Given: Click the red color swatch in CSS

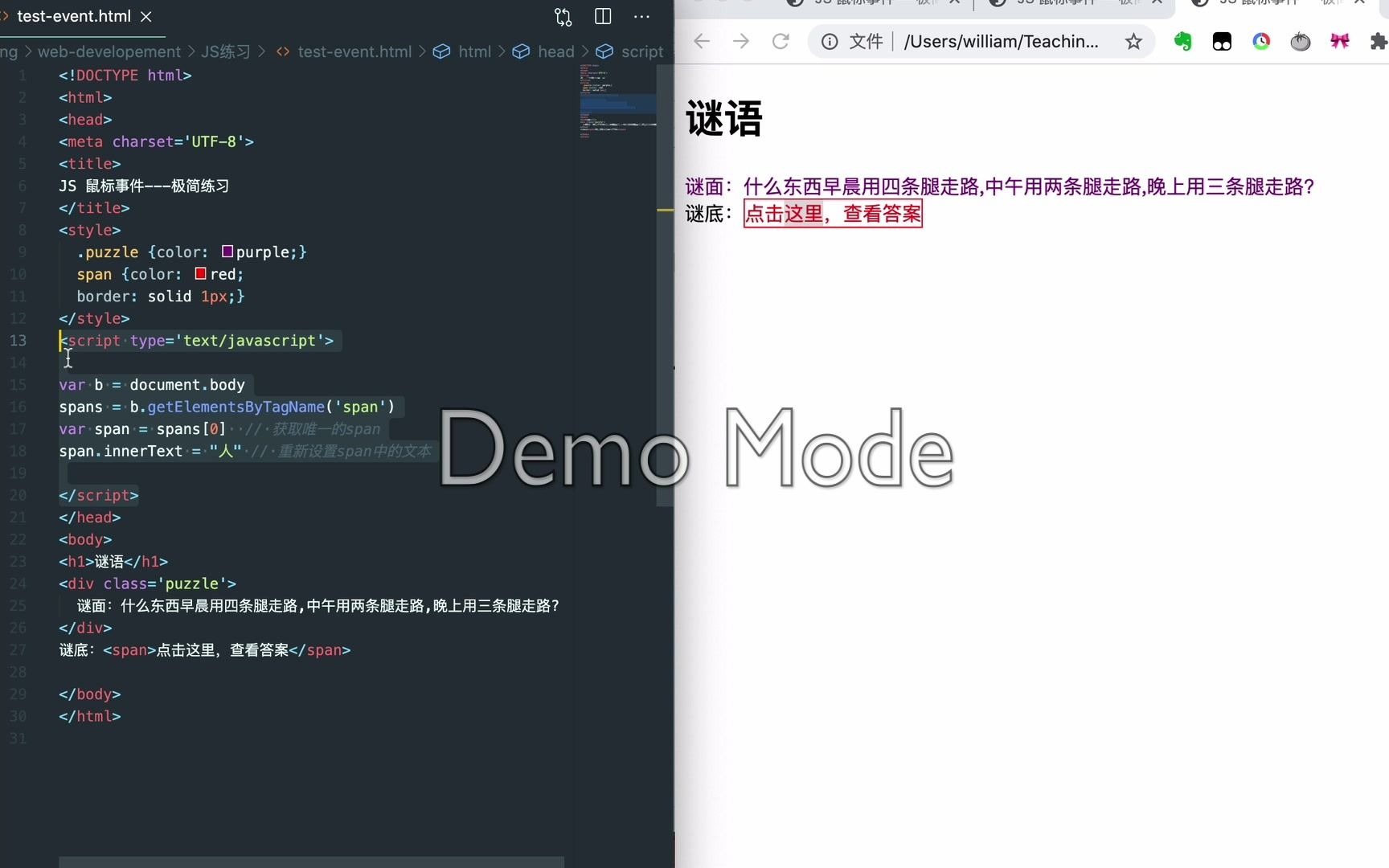Looking at the screenshot, I should click(201, 273).
